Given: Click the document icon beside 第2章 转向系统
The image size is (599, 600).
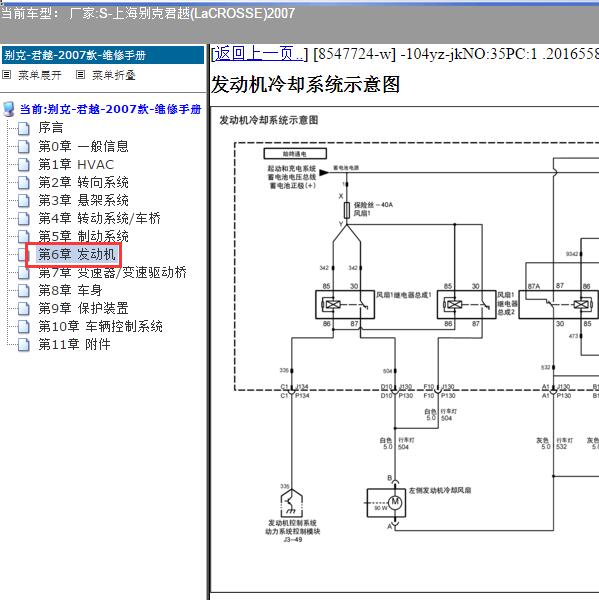Looking at the screenshot, I should tap(24, 183).
